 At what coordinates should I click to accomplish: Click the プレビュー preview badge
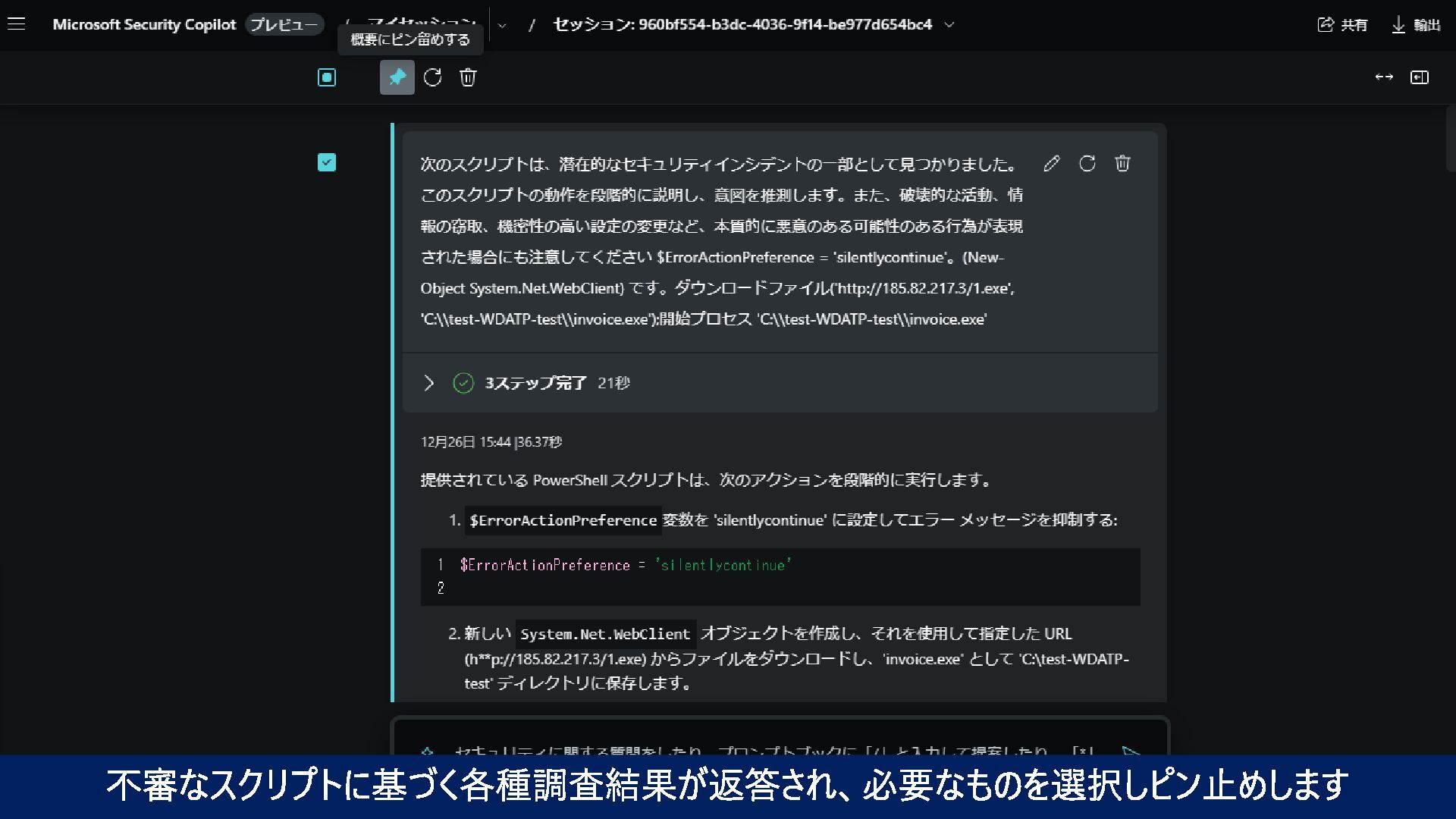tap(284, 24)
